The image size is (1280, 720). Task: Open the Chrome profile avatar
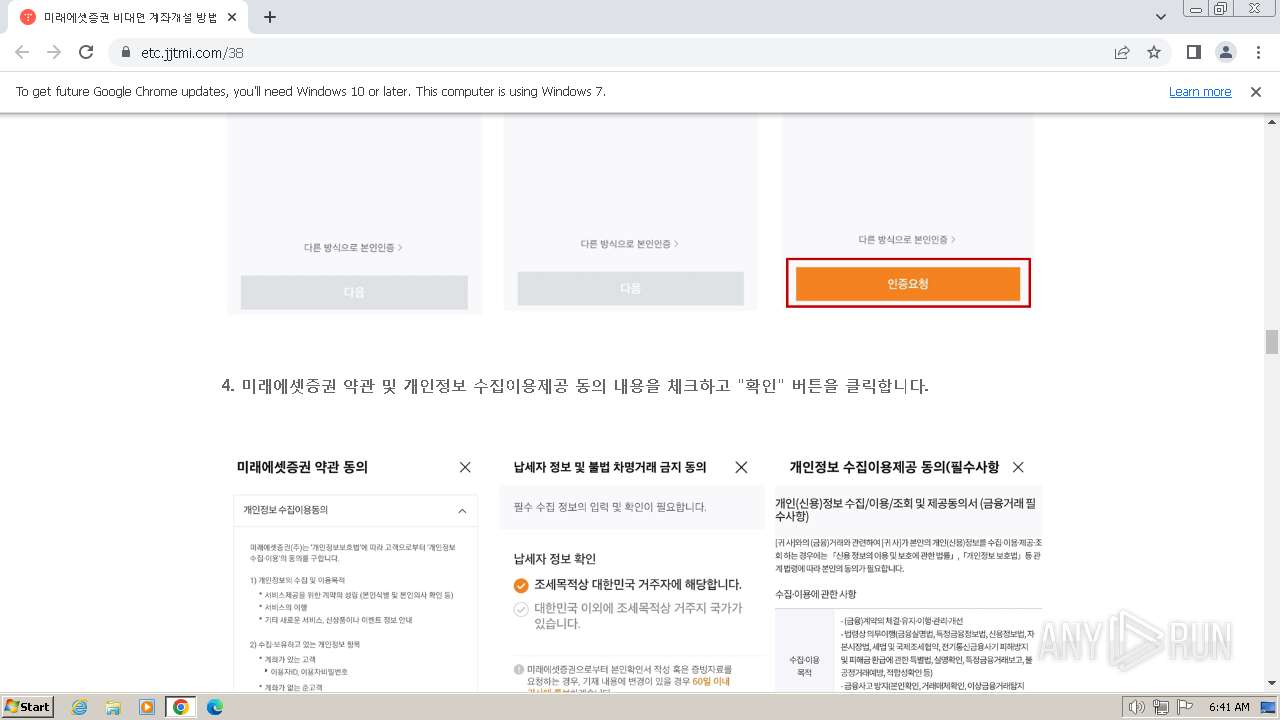1225,52
